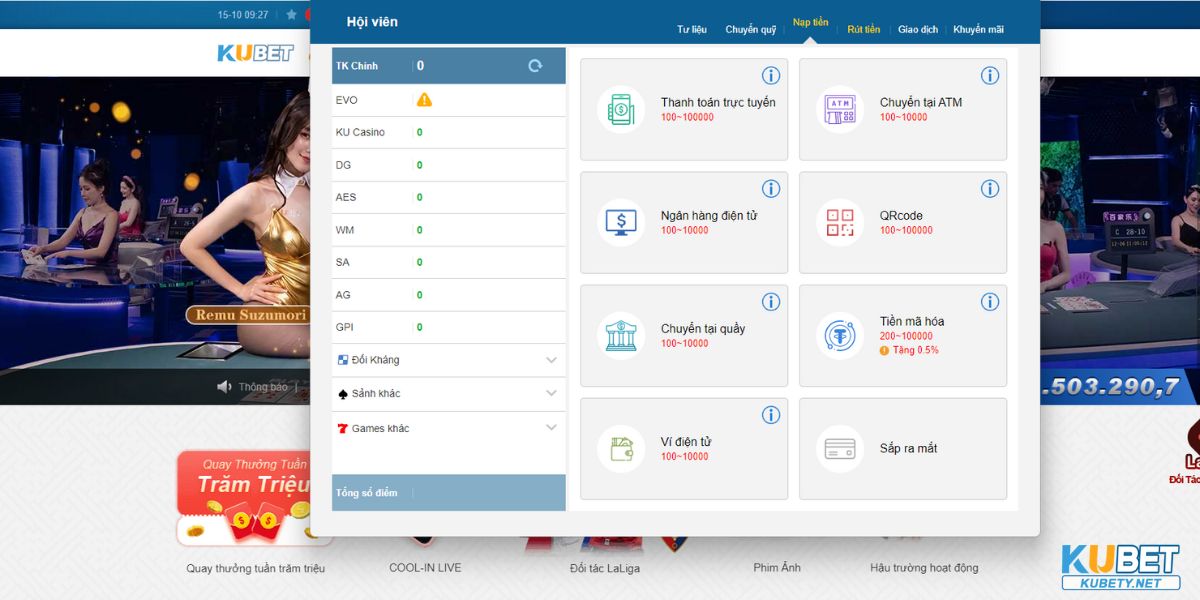Click the Games khác red 7 icon
This screenshot has width=1200, height=600.
point(343,428)
